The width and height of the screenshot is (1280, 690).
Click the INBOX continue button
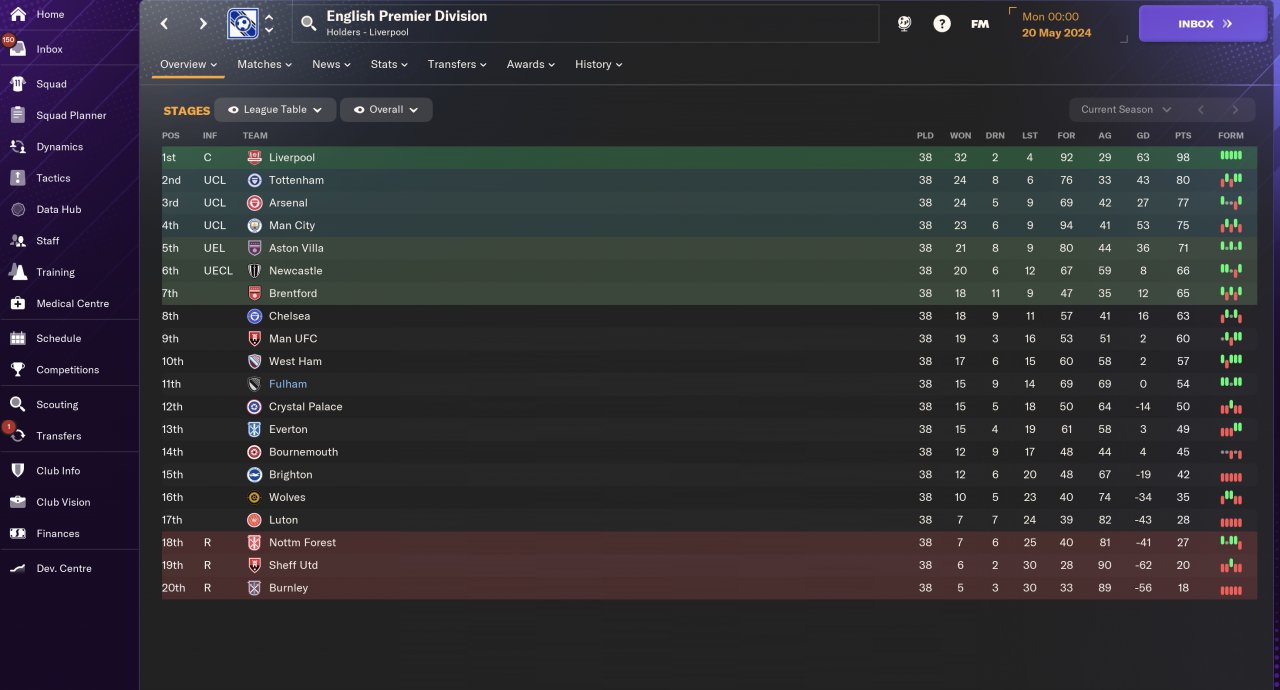(1203, 23)
